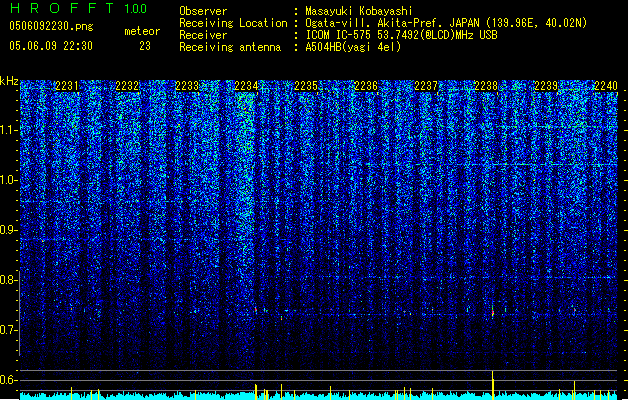Viewport: 629px width, 400px height.
Task: Click the 0.8 frequency axis label
Action: (x=9, y=280)
